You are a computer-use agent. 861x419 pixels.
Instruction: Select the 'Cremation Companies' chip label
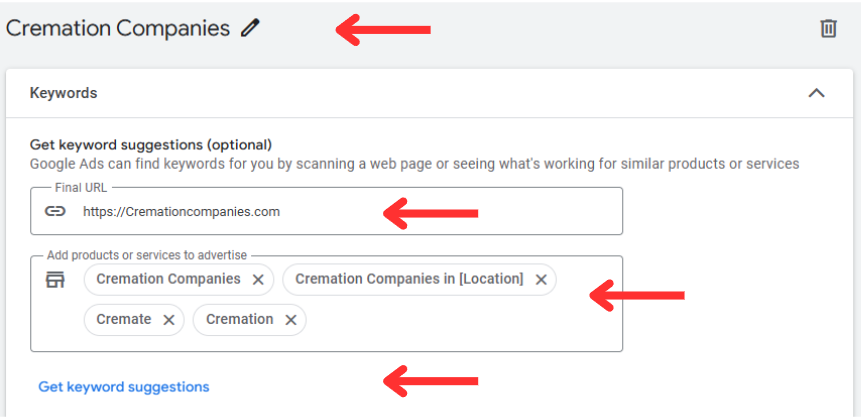[168, 279]
